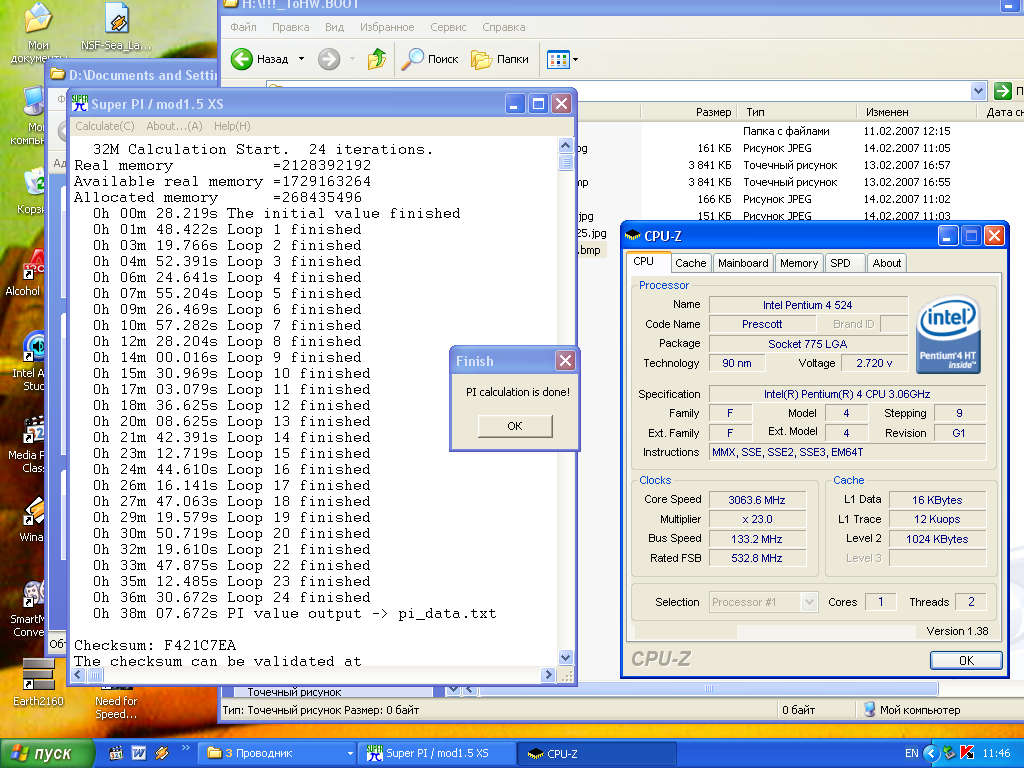Click the Intel Pentium 4 HT logo
The width and height of the screenshot is (1024, 768).
[947, 334]
